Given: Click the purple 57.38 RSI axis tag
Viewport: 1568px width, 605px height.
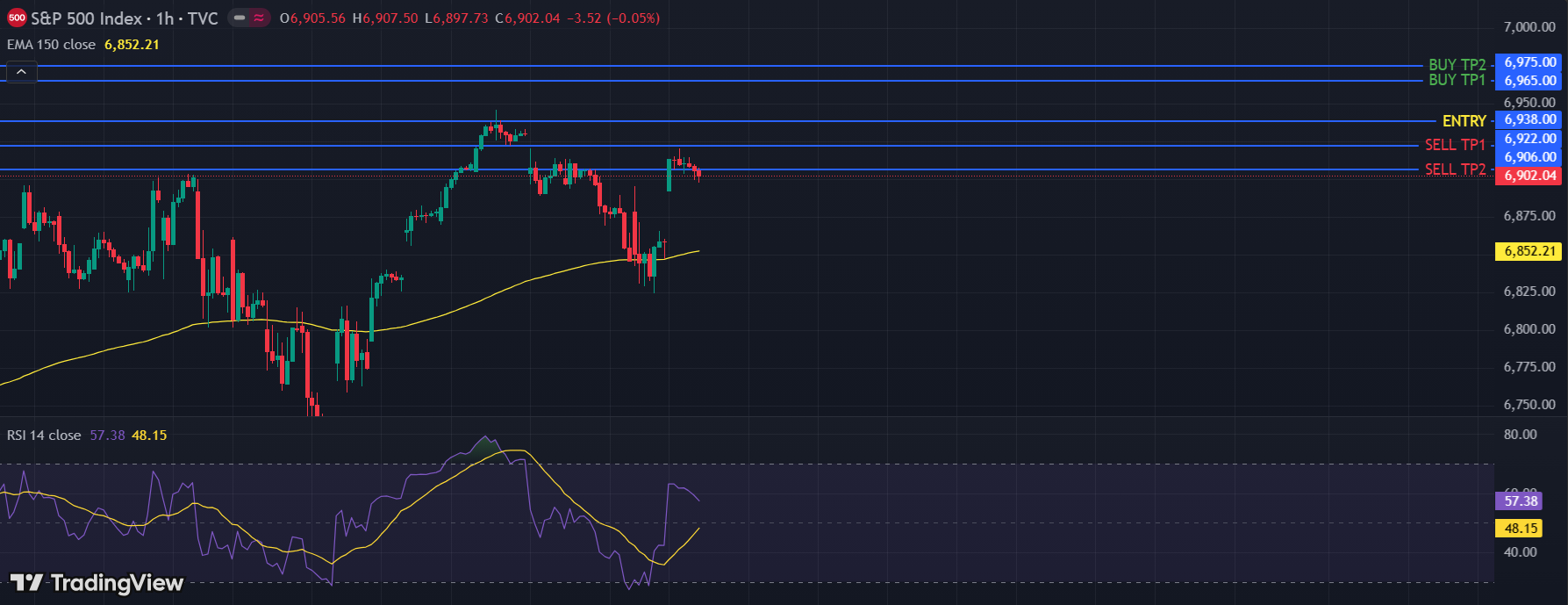Looking at the screenshot, I should [1521, 501].
